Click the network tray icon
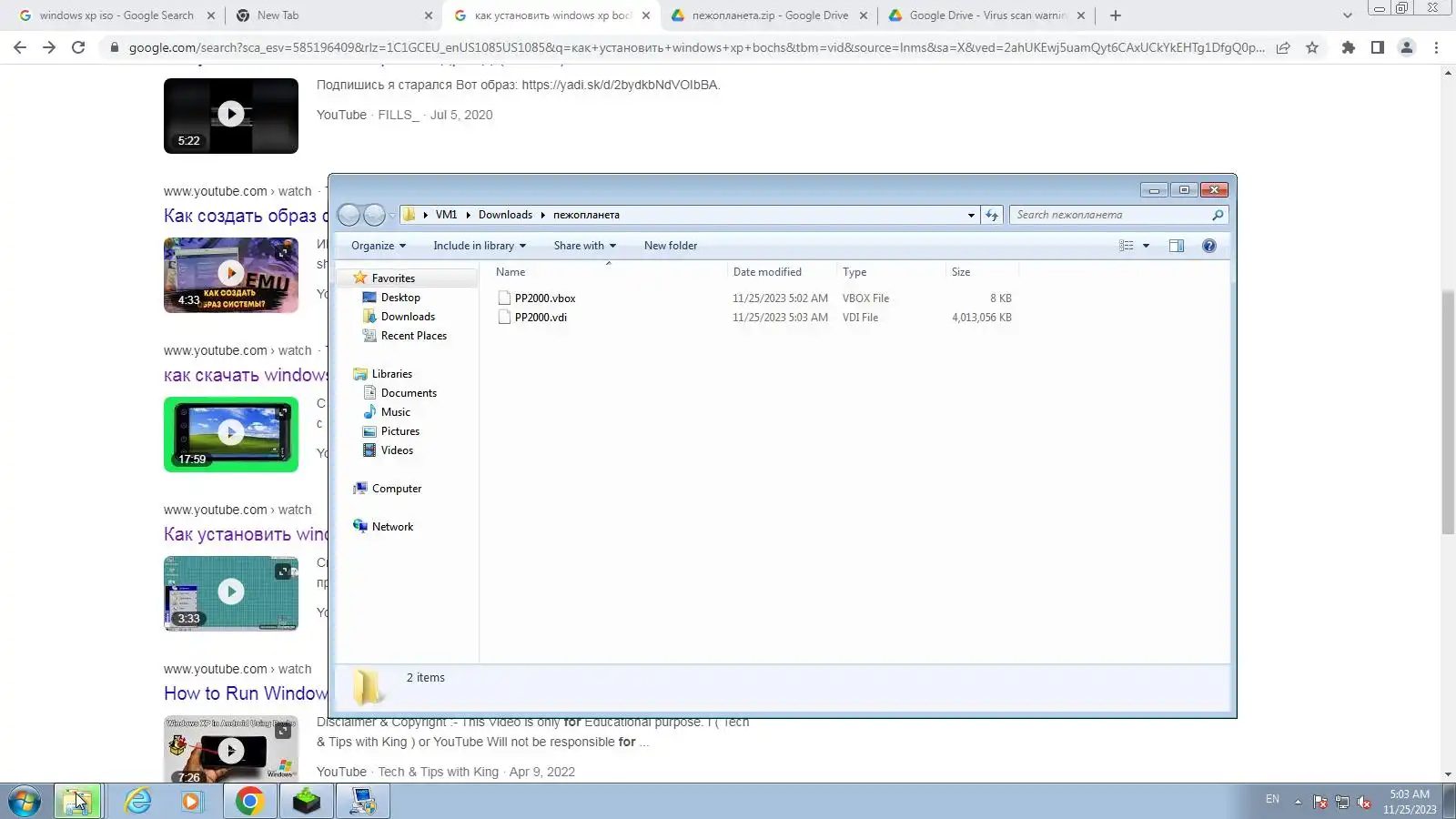 pyautogui.click(x=1342, y=802)
